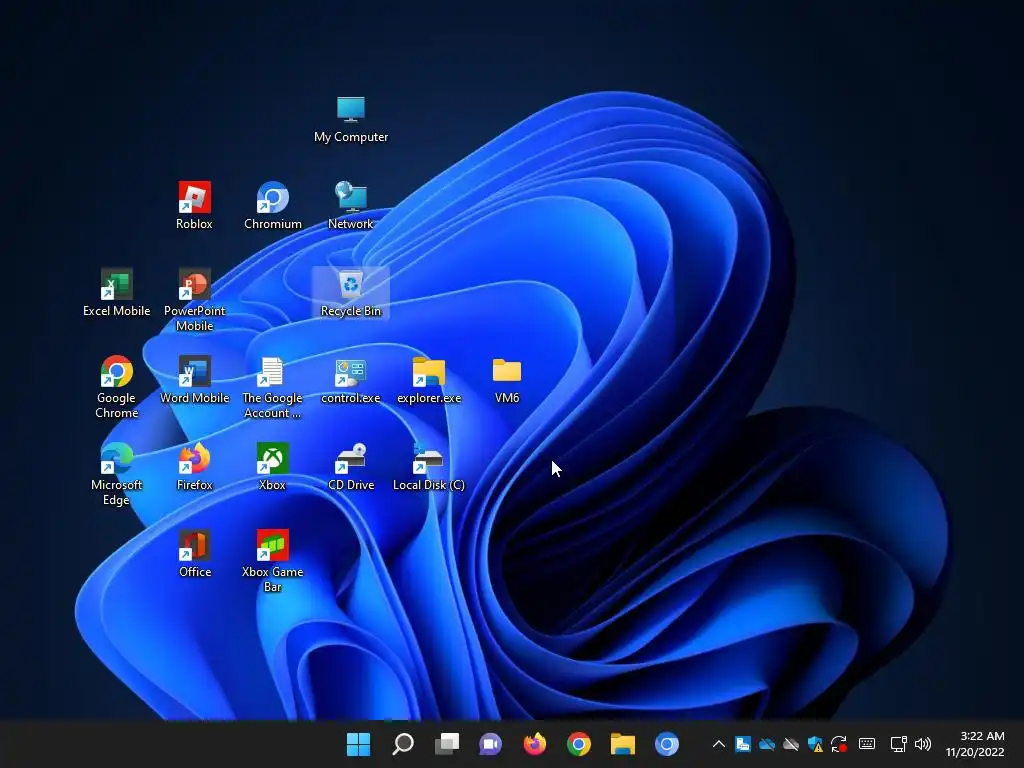Launch Firefox from the taskbar
Viewport: 1024px width, 768px height.
tap(535, 744)
